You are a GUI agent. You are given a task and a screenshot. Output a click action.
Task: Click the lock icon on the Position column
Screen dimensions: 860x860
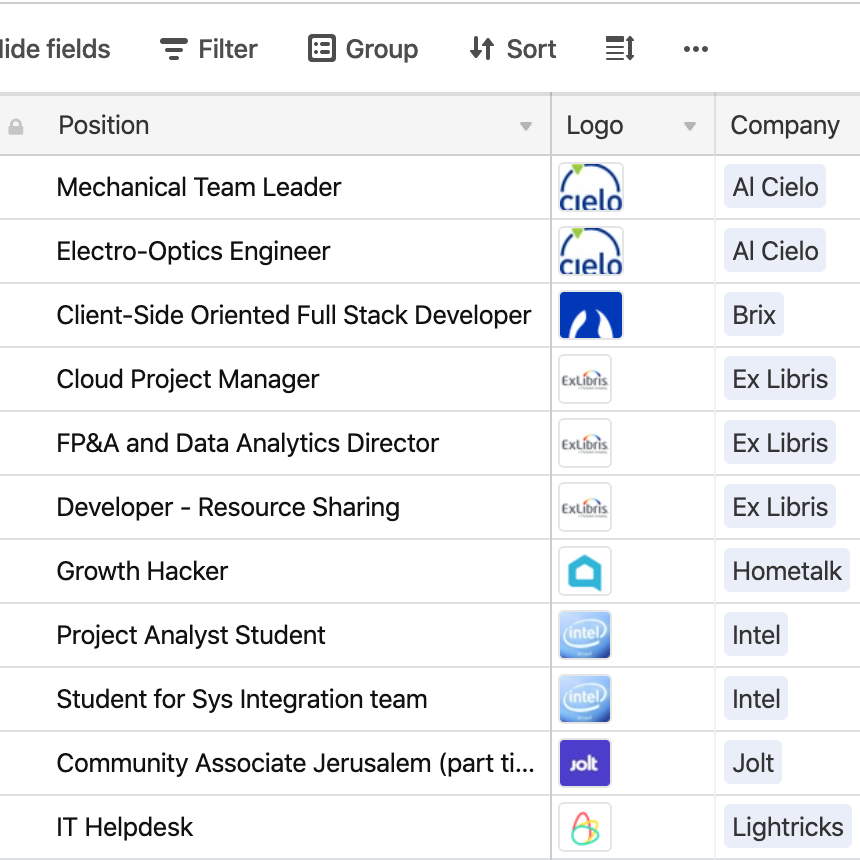pyautogui.click(x=16, y=124)
